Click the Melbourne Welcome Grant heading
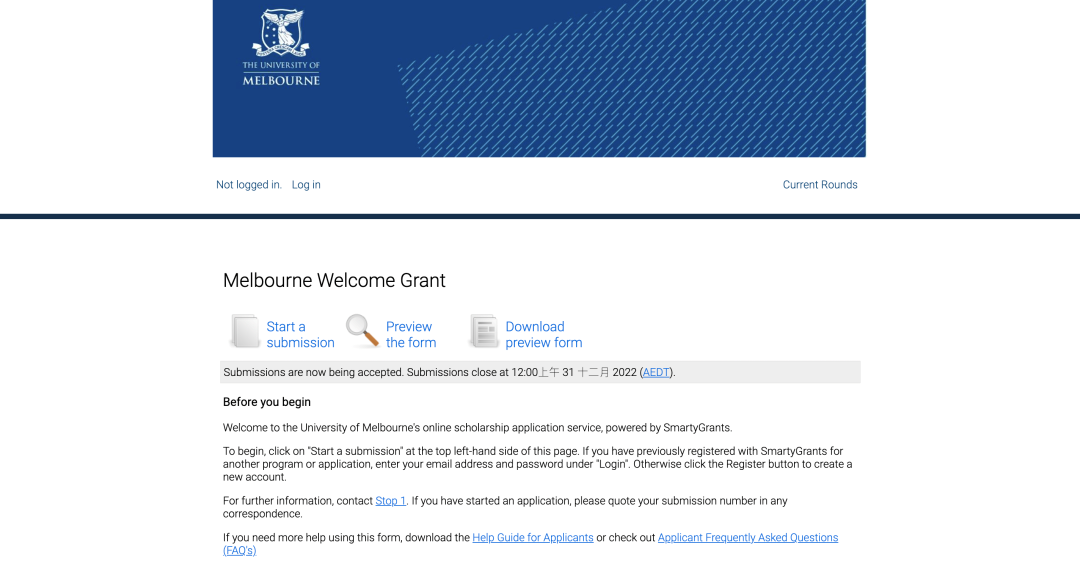The height and width of the screenshot is (564, 1080). tap(334, 280)
